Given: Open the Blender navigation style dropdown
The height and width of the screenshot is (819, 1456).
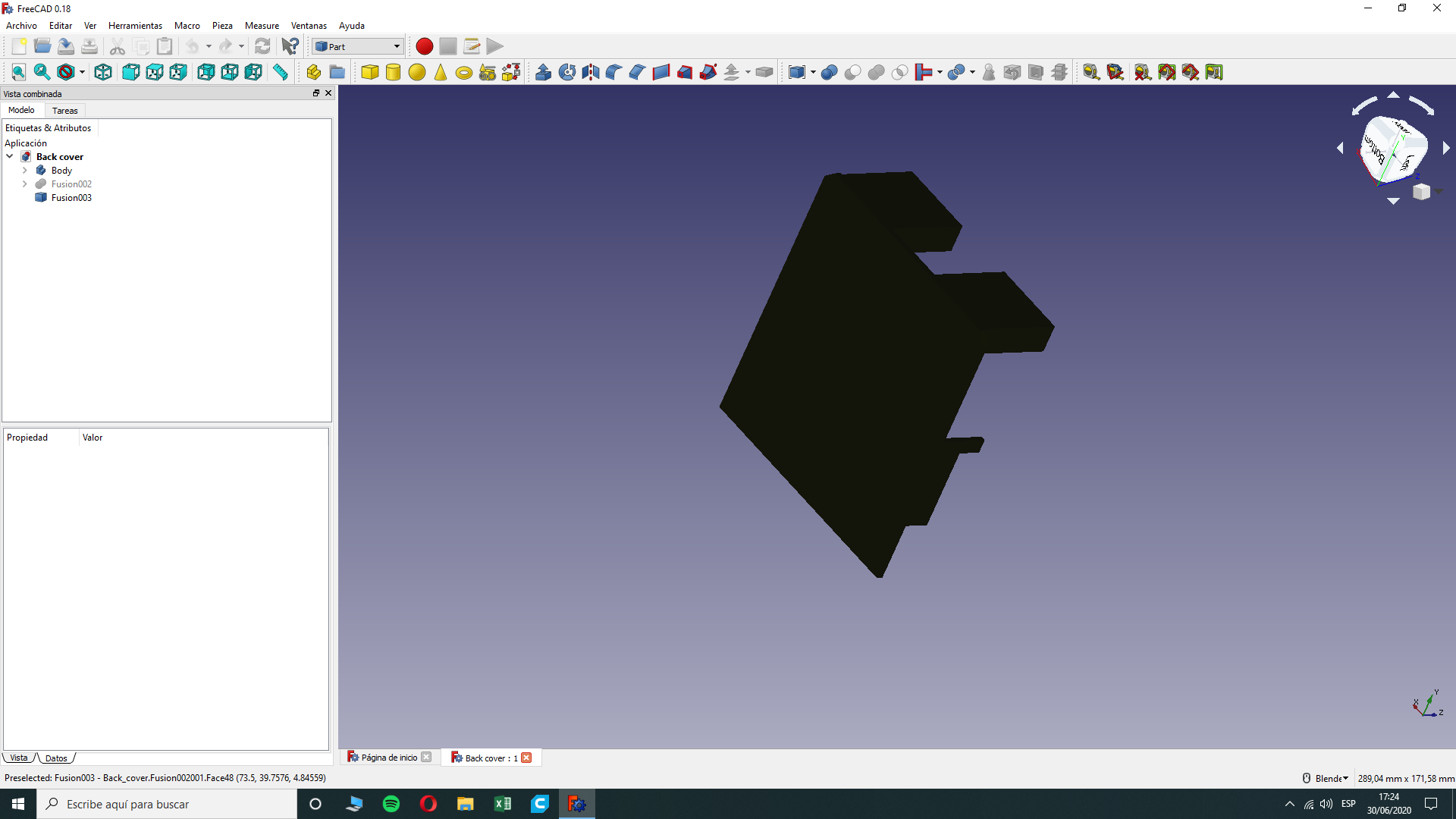Looking at the screenshot, I should tap(1331, 778).
